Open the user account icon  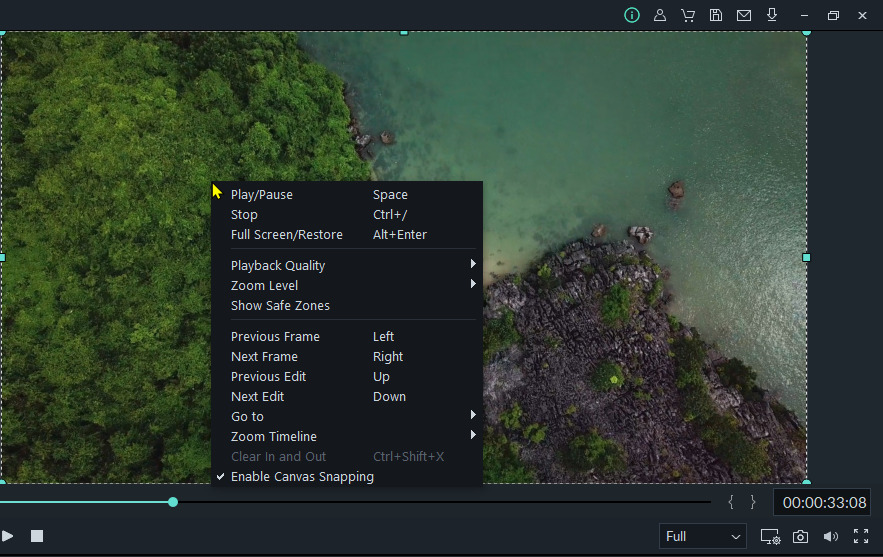660,15
